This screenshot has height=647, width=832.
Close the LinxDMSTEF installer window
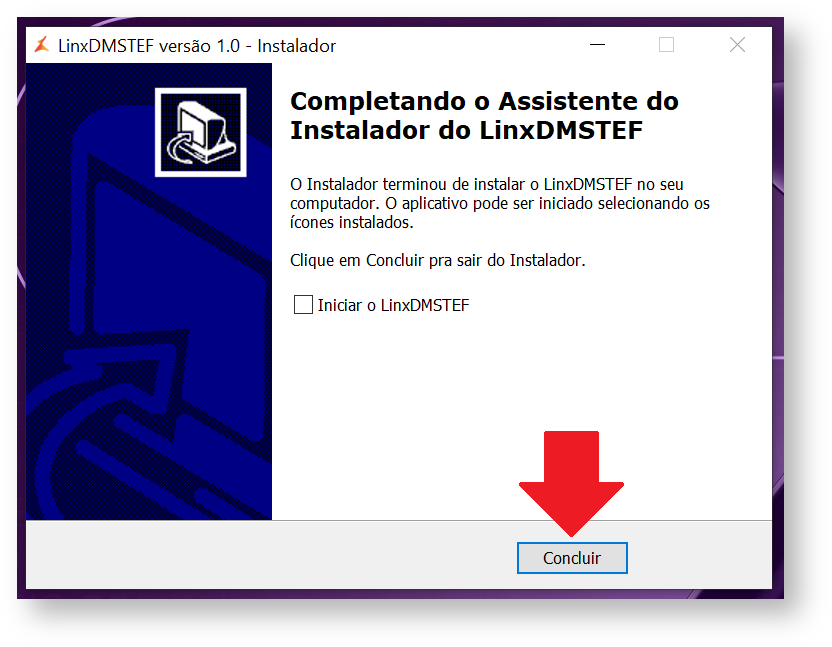coord(737,45)
